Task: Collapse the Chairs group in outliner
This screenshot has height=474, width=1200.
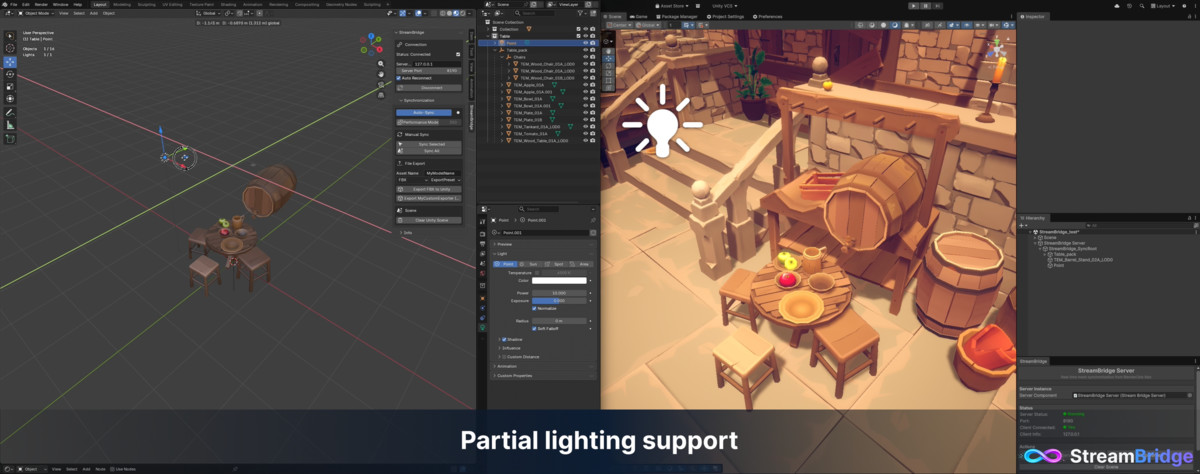Action: pyautogui.click(x=502, y=57)
